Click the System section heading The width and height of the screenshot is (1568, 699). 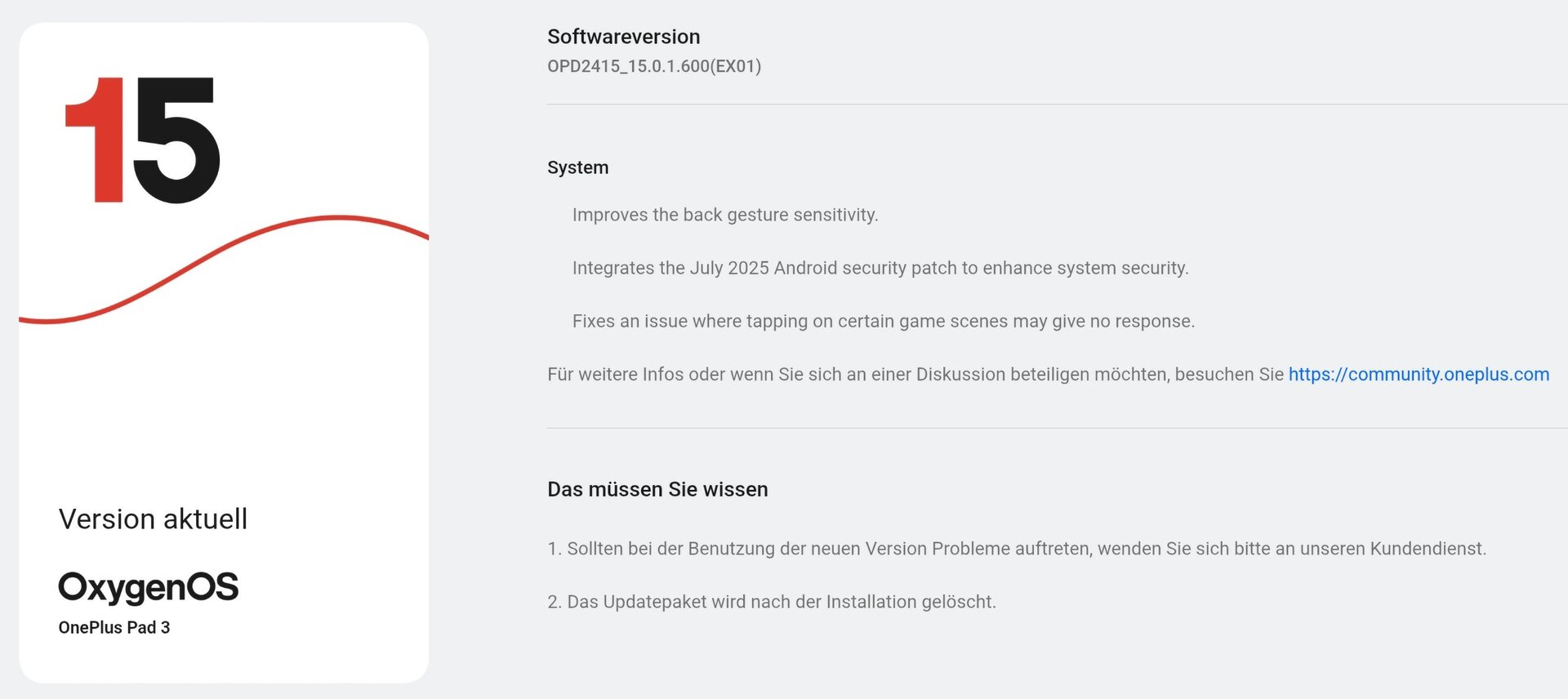577,167
